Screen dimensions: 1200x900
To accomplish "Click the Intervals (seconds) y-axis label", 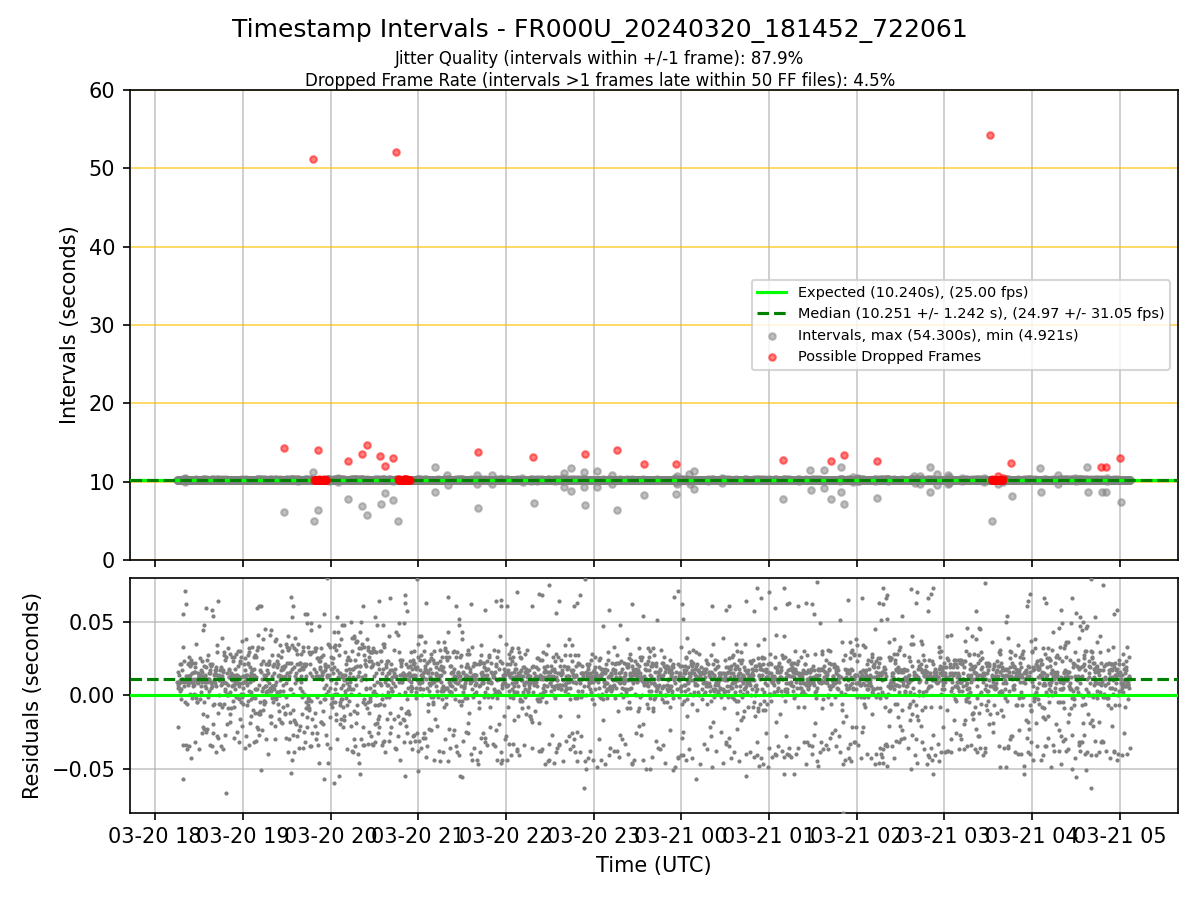I will 69,325.
